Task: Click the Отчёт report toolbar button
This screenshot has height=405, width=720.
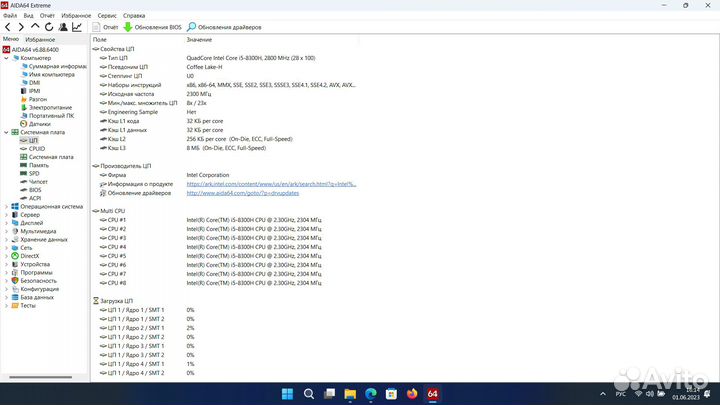Action: click(x=105, y=27)
